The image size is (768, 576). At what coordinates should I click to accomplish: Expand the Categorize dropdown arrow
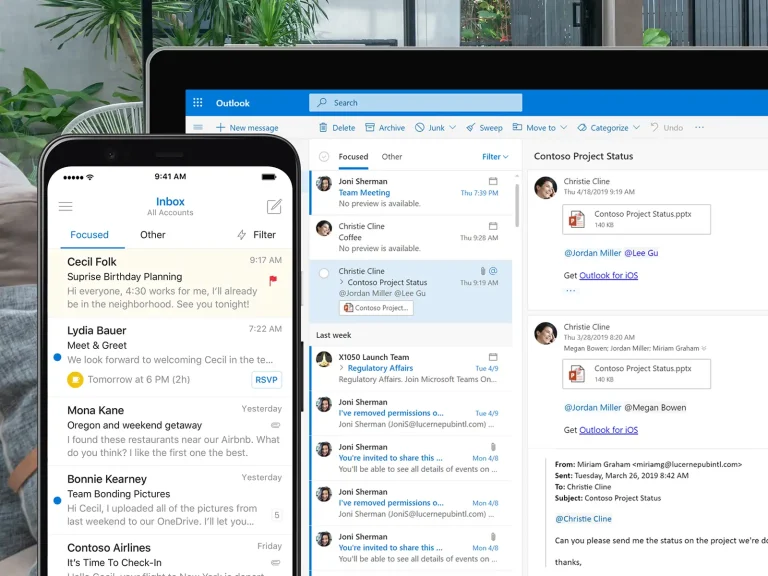point(636,127)
